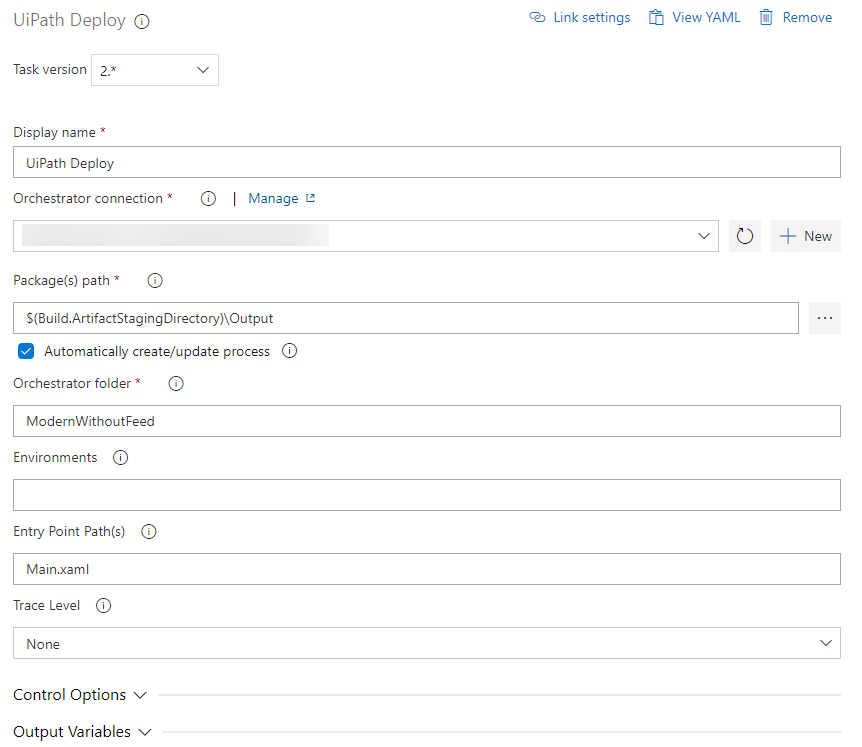Click the Entry Point Path(s) field
The image size is (862, 747).
427,569
